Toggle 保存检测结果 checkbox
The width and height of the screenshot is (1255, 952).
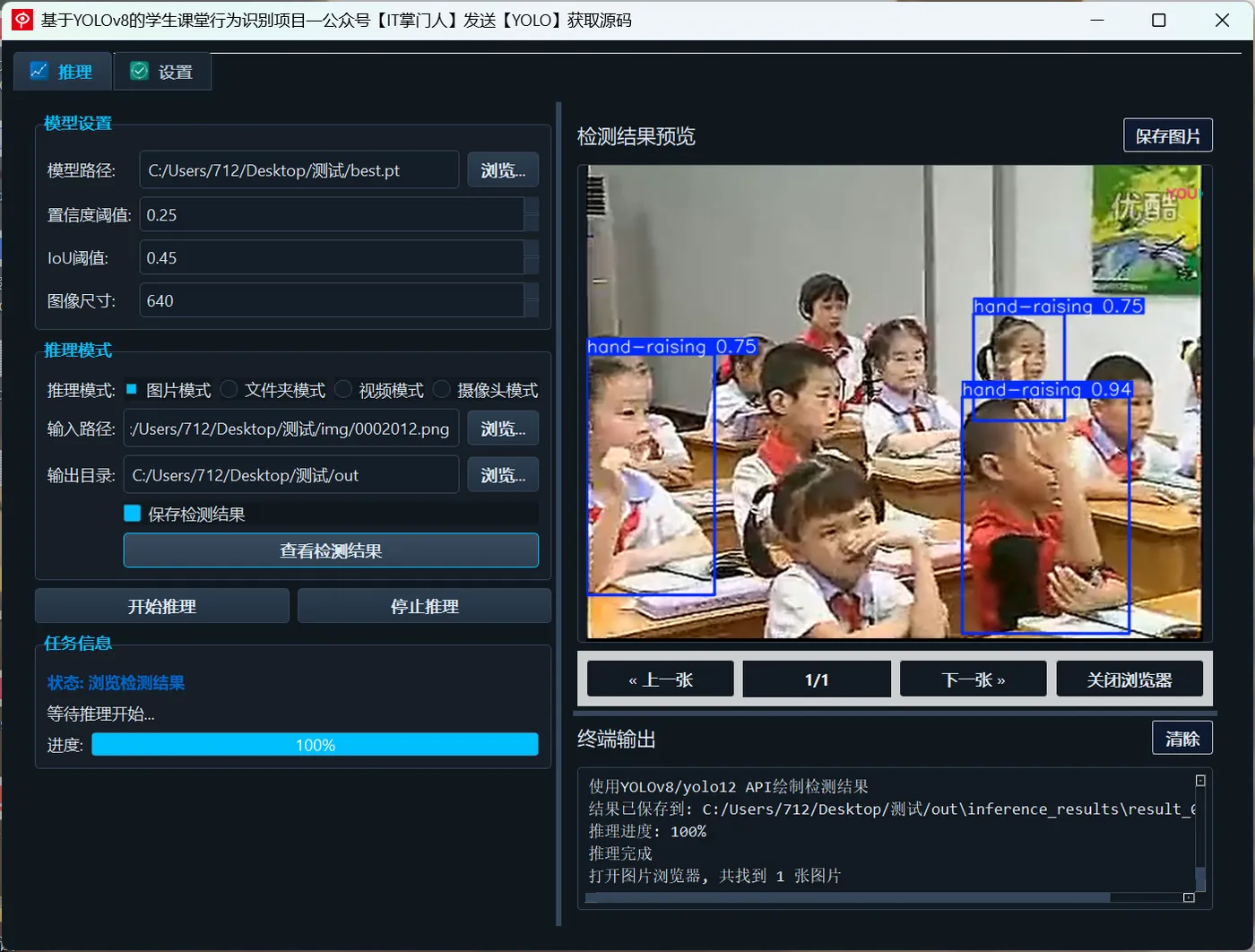[x=133, y=513]
